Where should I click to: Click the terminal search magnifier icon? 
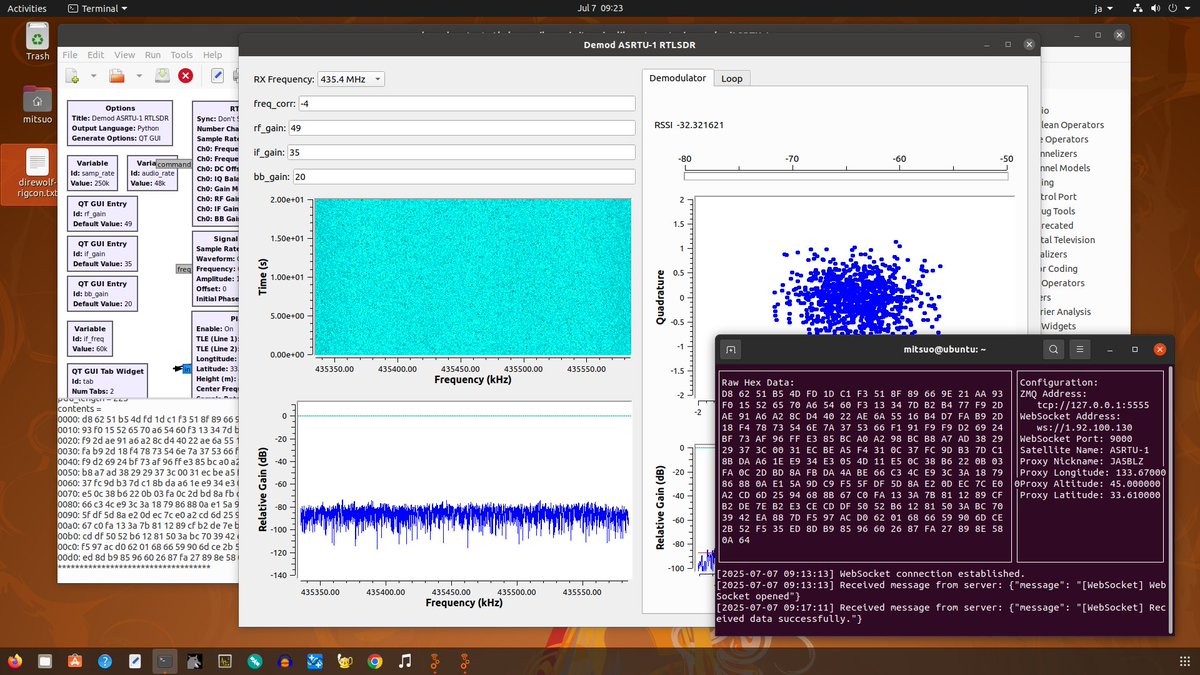[x=1054, y=349]
